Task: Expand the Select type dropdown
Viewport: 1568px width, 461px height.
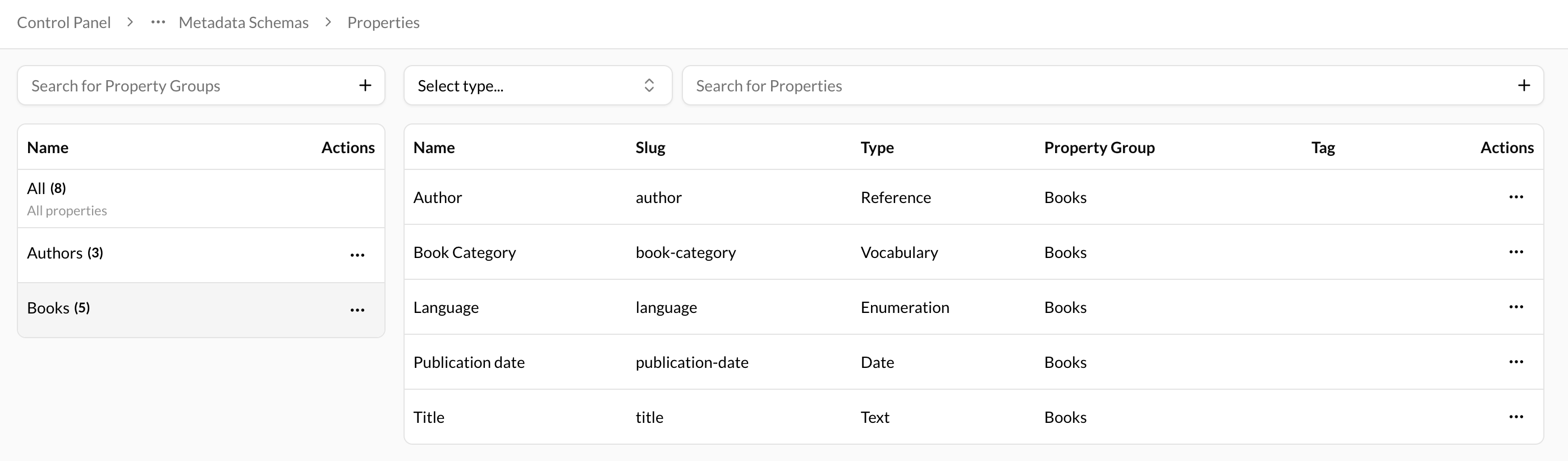Action: (538, 86)
